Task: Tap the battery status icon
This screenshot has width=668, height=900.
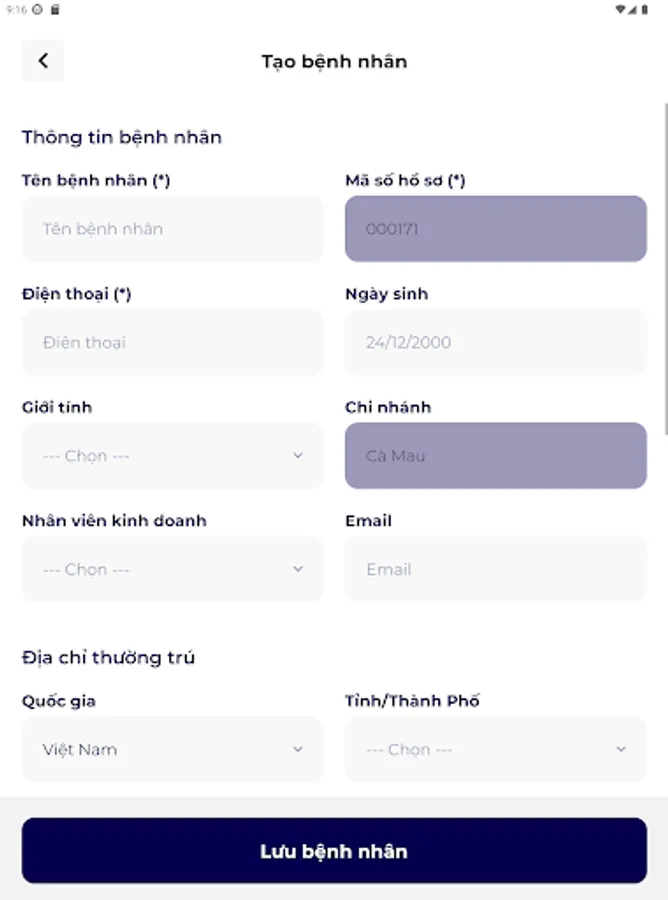Action: click(645, 9)
